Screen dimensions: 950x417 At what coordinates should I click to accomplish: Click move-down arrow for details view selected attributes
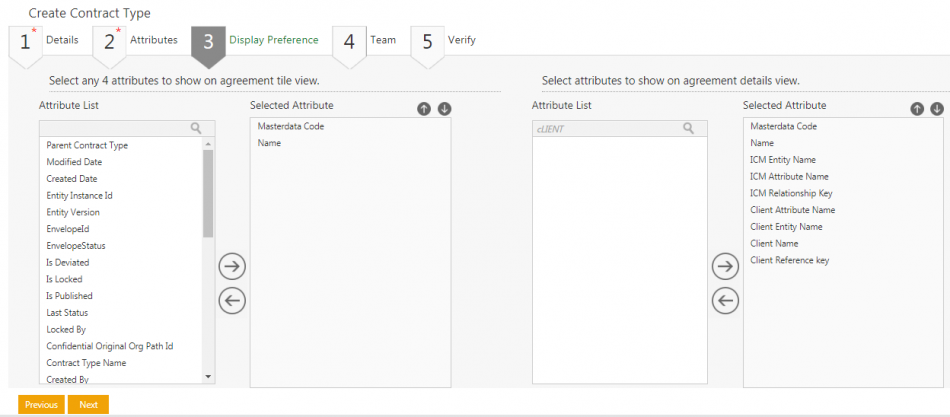point(937,109)
